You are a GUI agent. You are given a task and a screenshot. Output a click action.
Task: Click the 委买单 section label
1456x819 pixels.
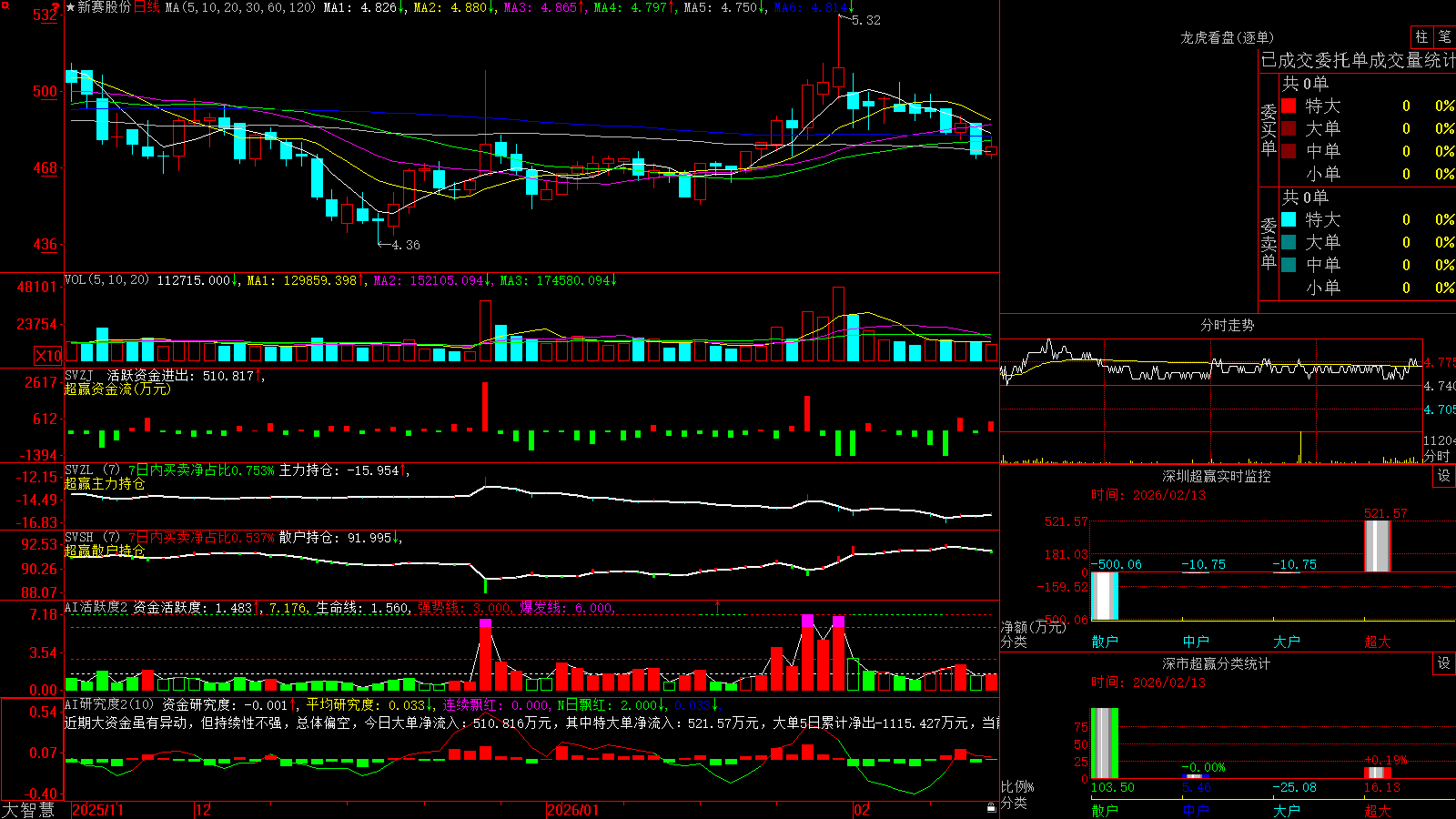(x=1269, y=130)
